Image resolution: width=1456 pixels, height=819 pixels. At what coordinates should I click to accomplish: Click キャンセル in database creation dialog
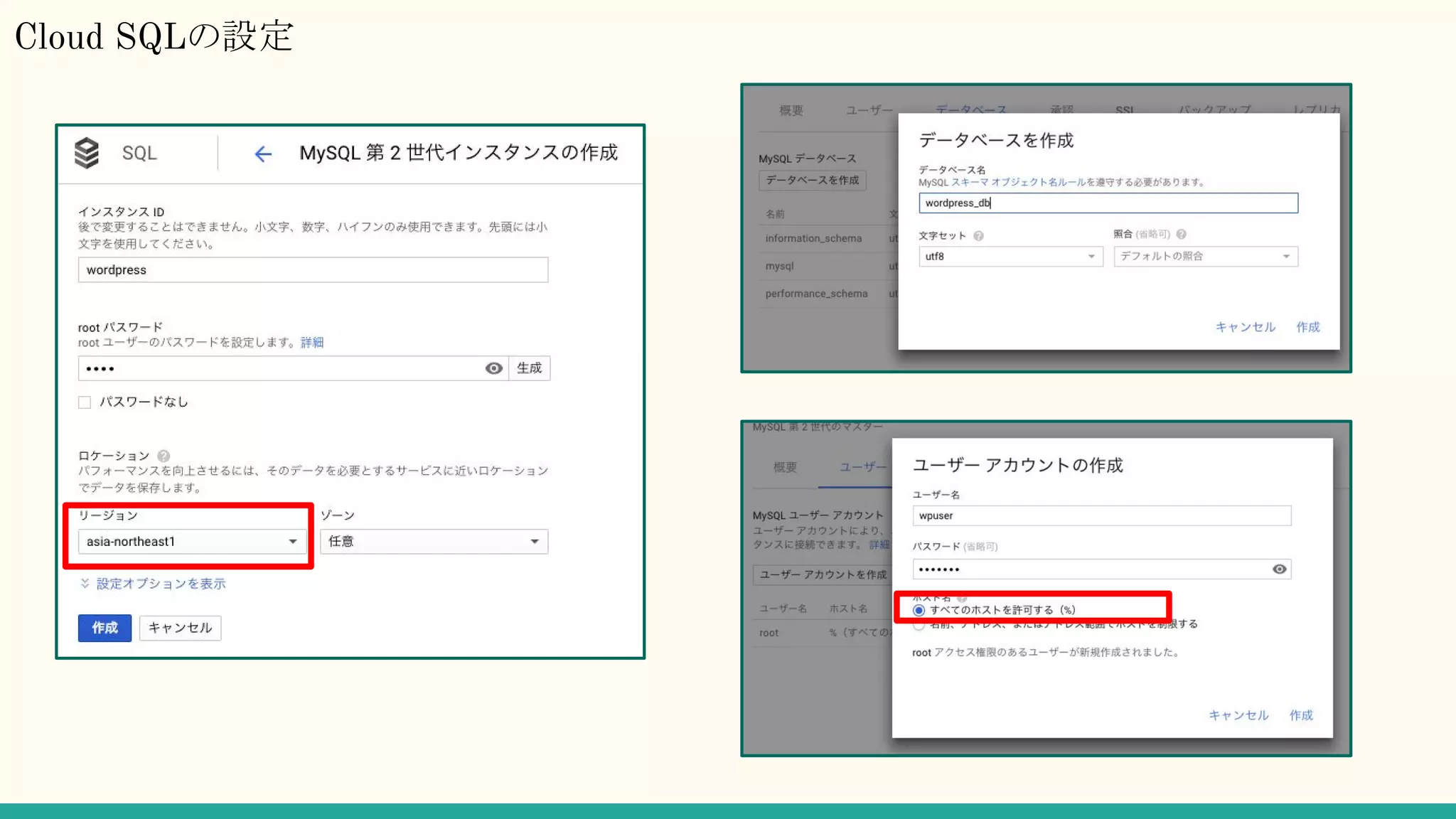point(1245,327)
